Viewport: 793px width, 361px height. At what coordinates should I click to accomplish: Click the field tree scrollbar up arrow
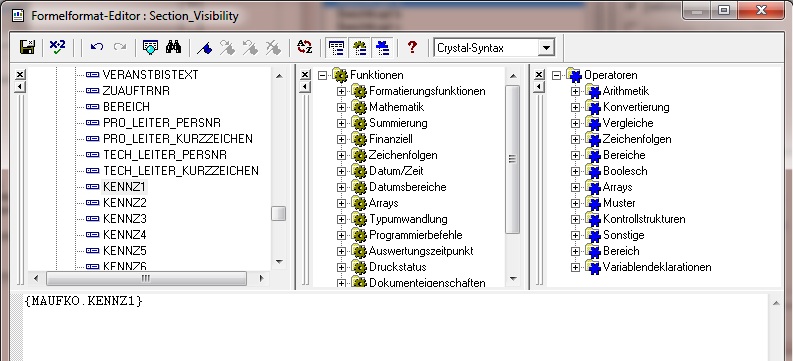(279, 76)
